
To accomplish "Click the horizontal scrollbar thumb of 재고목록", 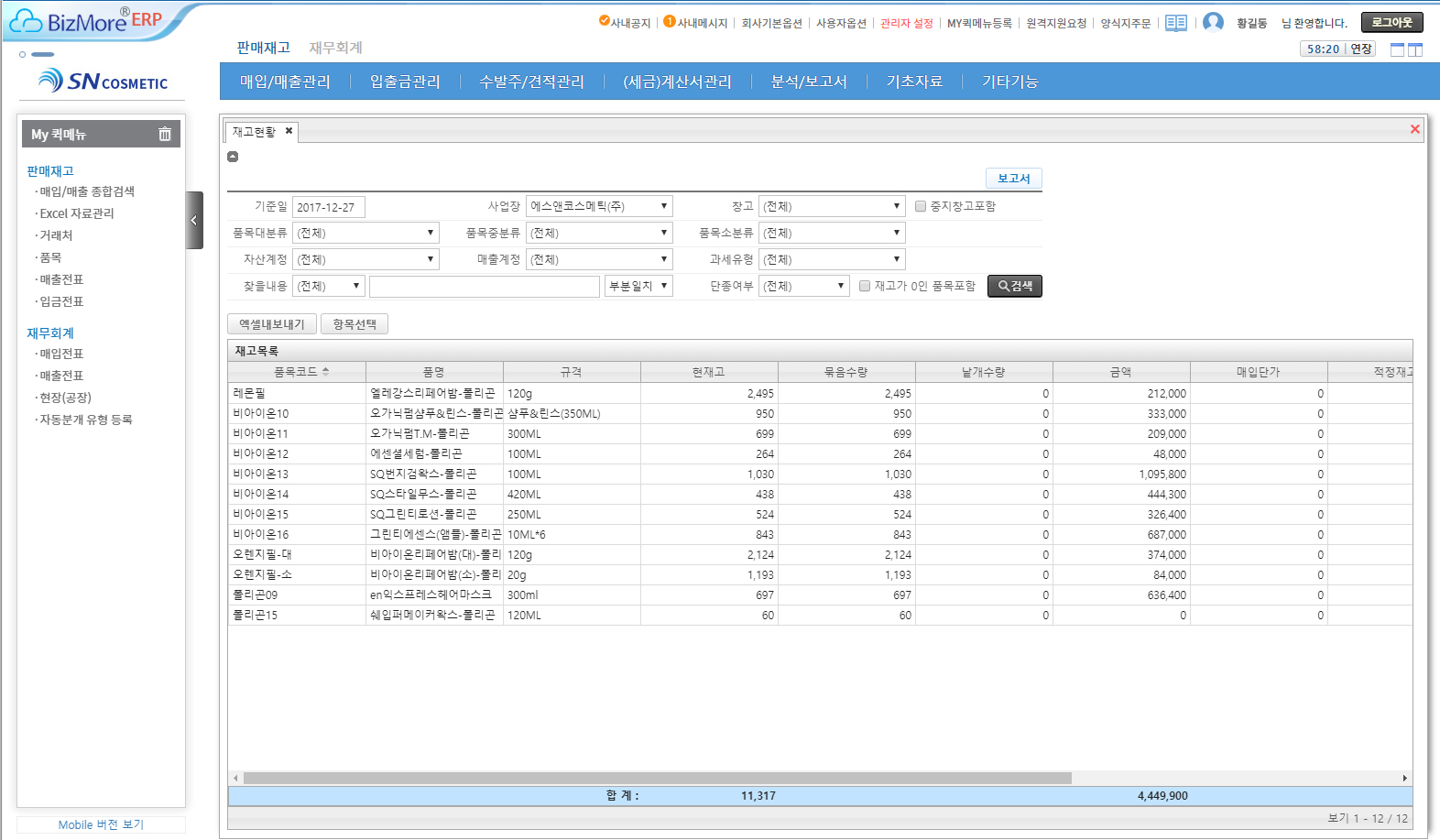I will pyautogui.click(x=657, y=778).
